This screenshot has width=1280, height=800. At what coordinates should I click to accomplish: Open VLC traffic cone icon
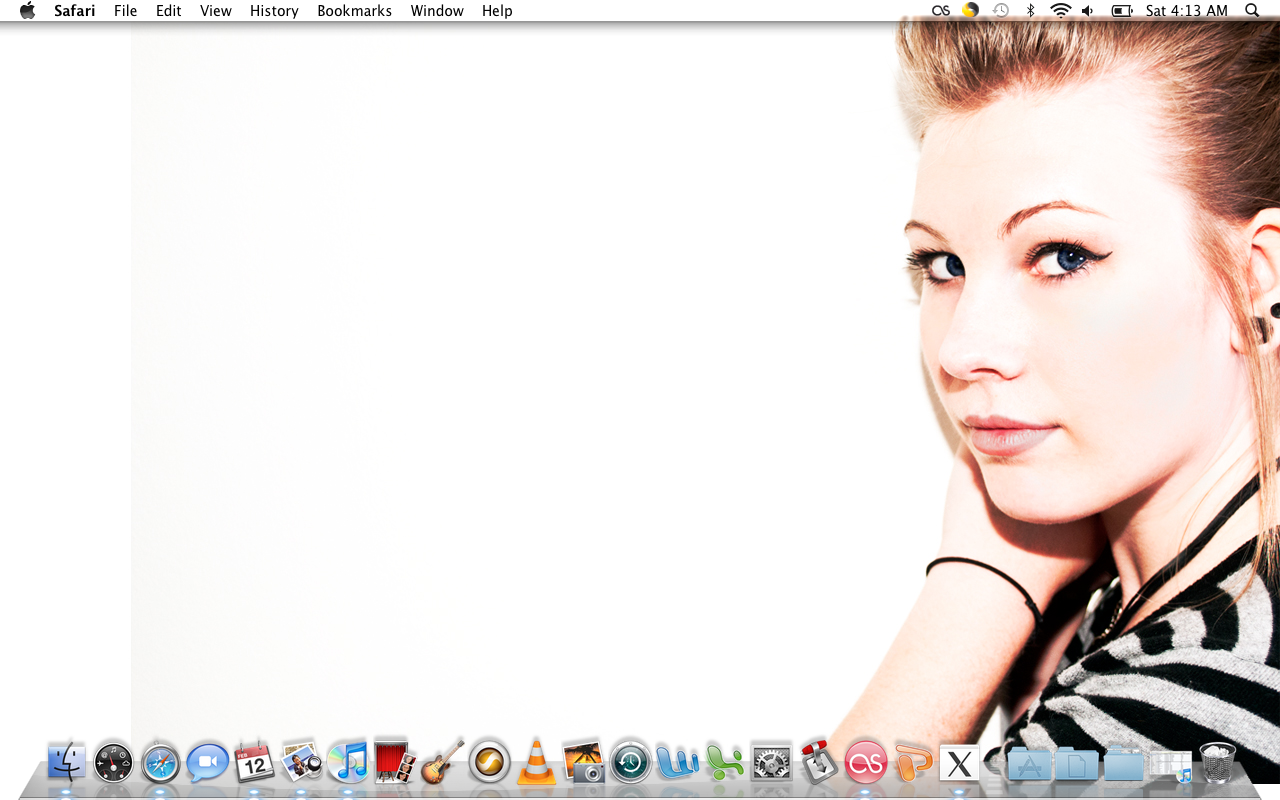(x=536, y=762)
